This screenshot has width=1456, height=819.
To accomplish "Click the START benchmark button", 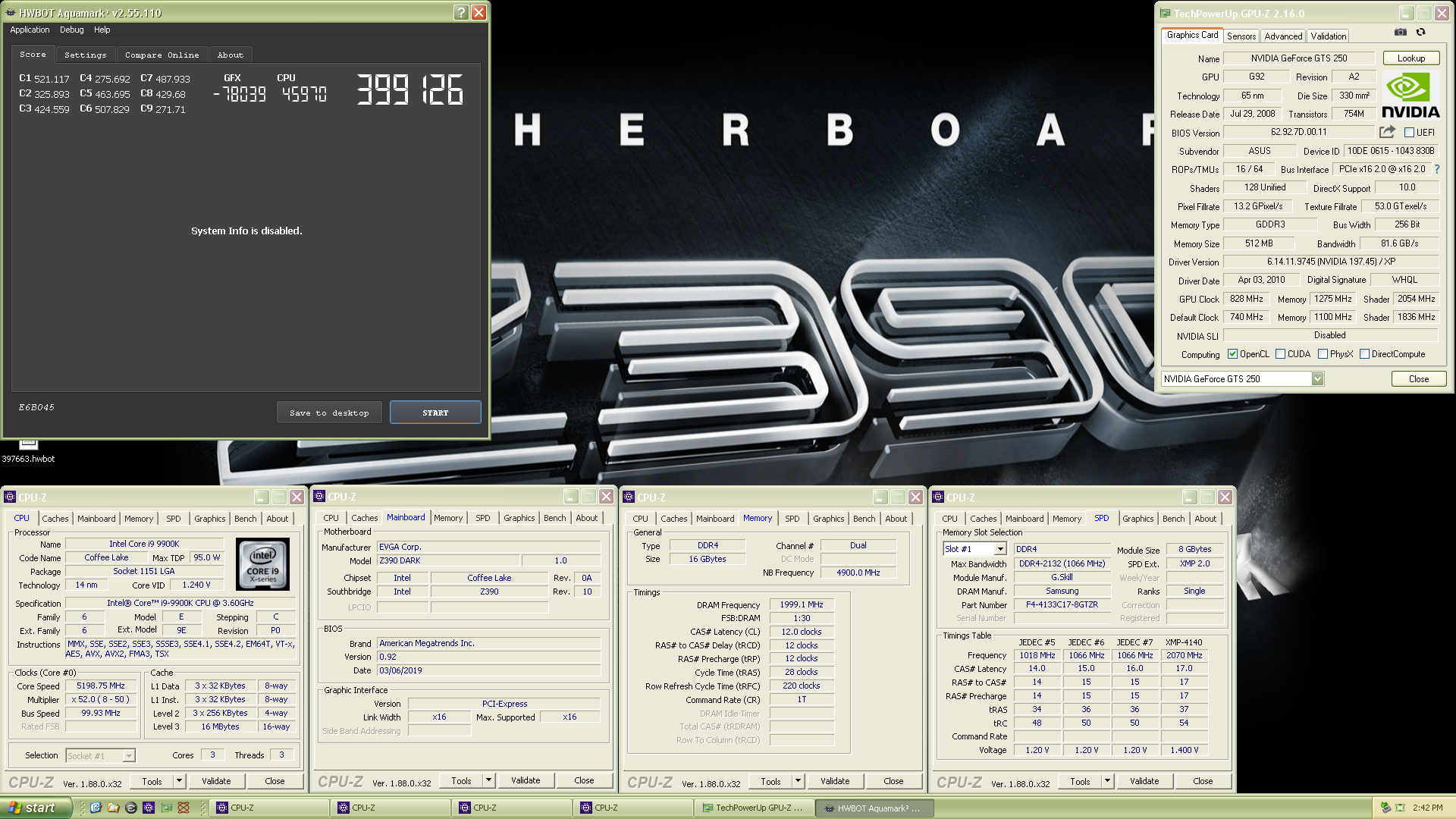I will tap(435, 413).
